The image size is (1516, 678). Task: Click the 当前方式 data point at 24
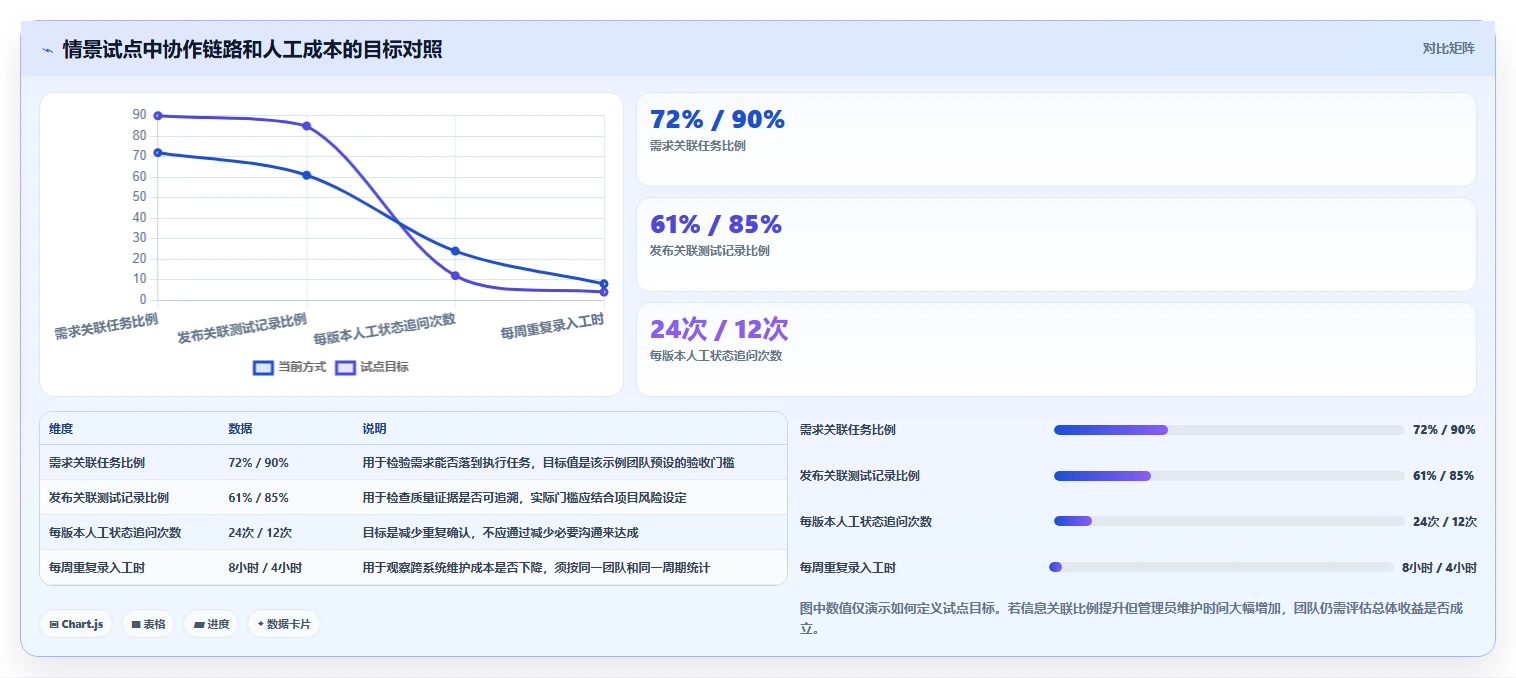tap(455, 251)
